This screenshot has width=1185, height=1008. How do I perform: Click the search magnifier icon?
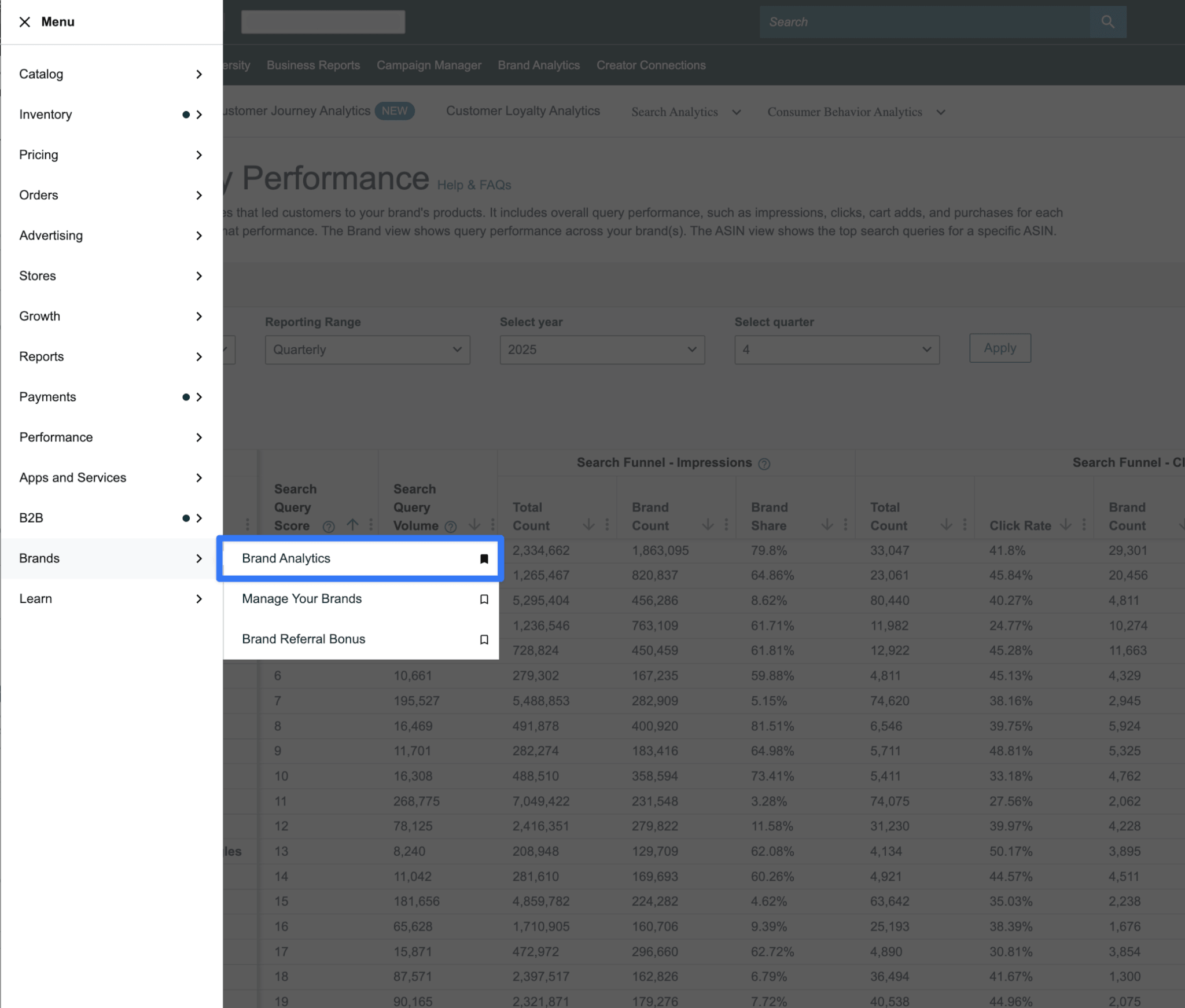click(1107, 22)
